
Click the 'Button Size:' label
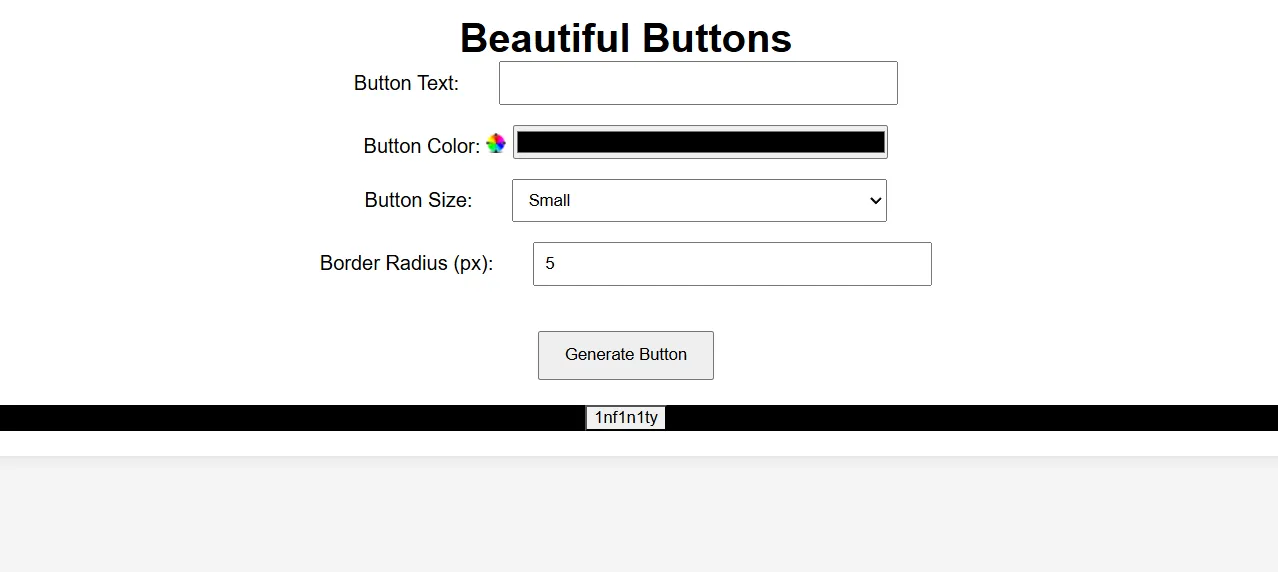pos(418,200)
